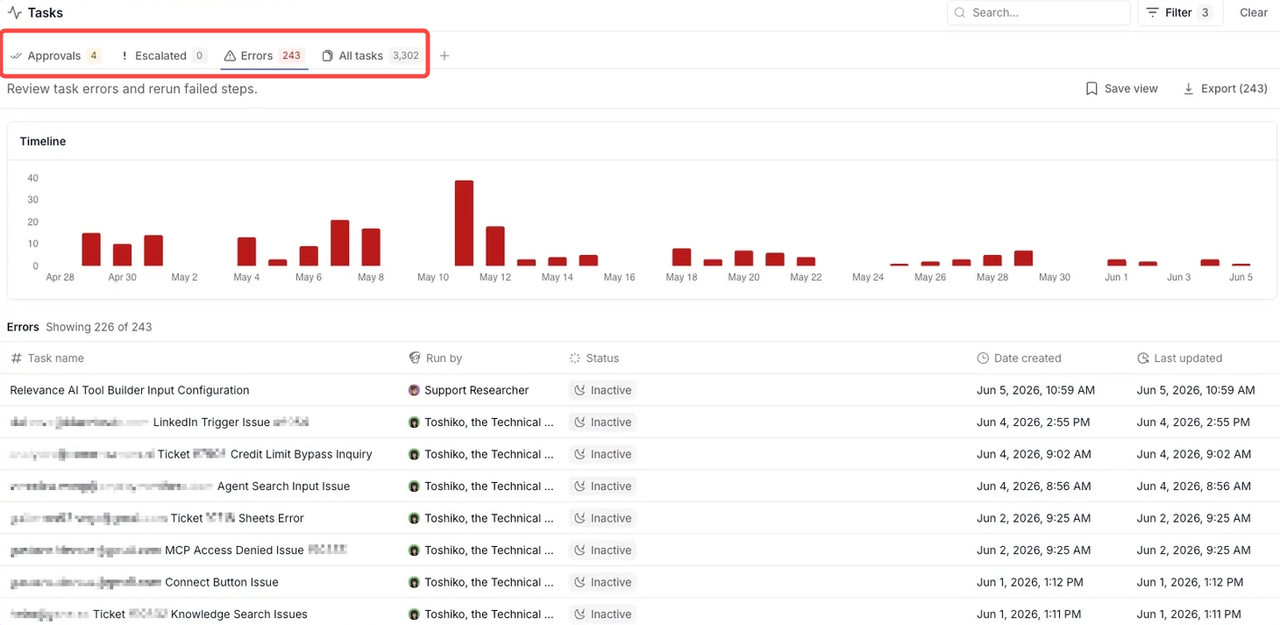Export the 243 error tasks
This screenshot has height=625, width=1280.
1225,89
